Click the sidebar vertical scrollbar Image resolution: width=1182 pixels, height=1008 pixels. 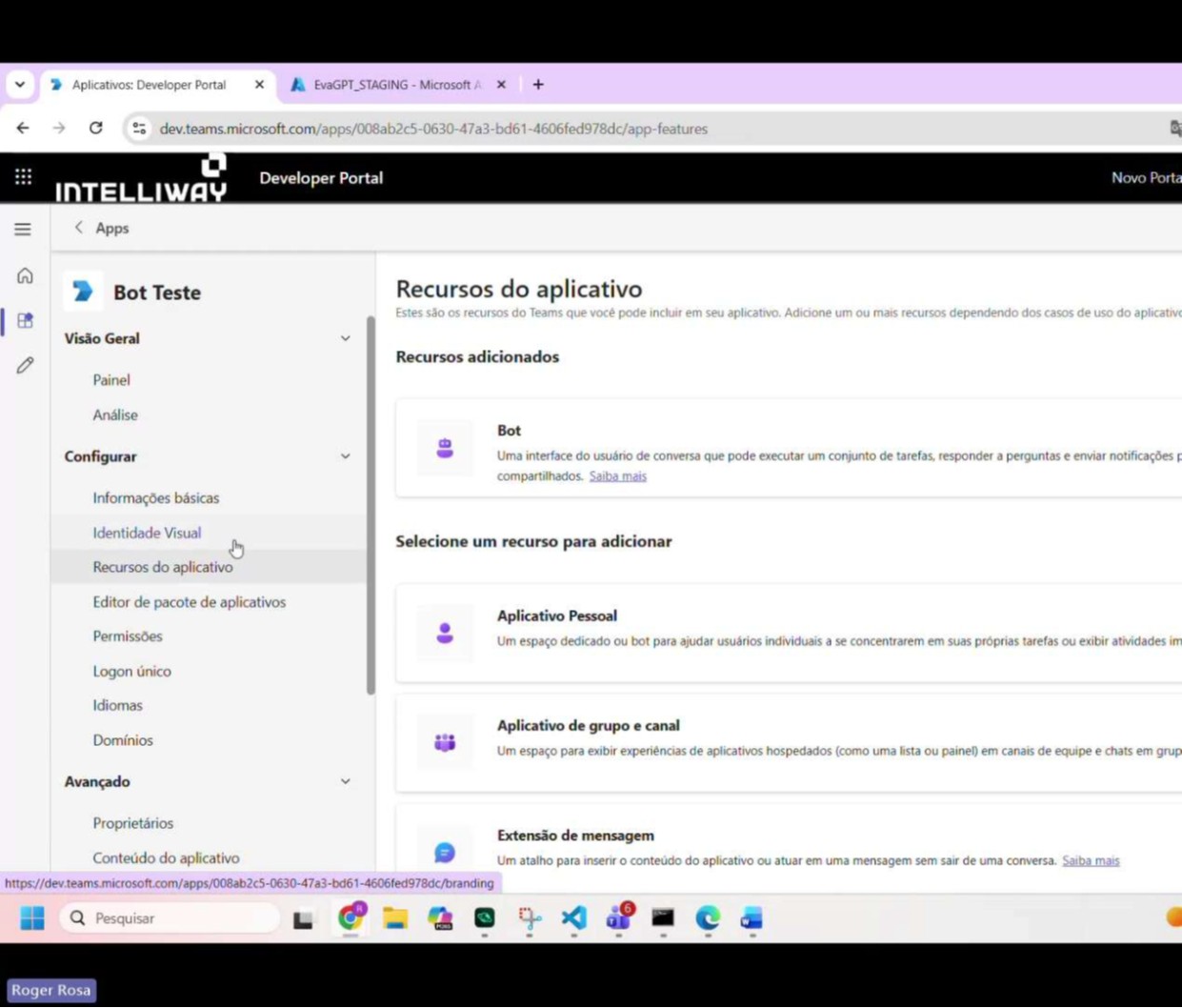pyautogui.click(x=371, y=505)
